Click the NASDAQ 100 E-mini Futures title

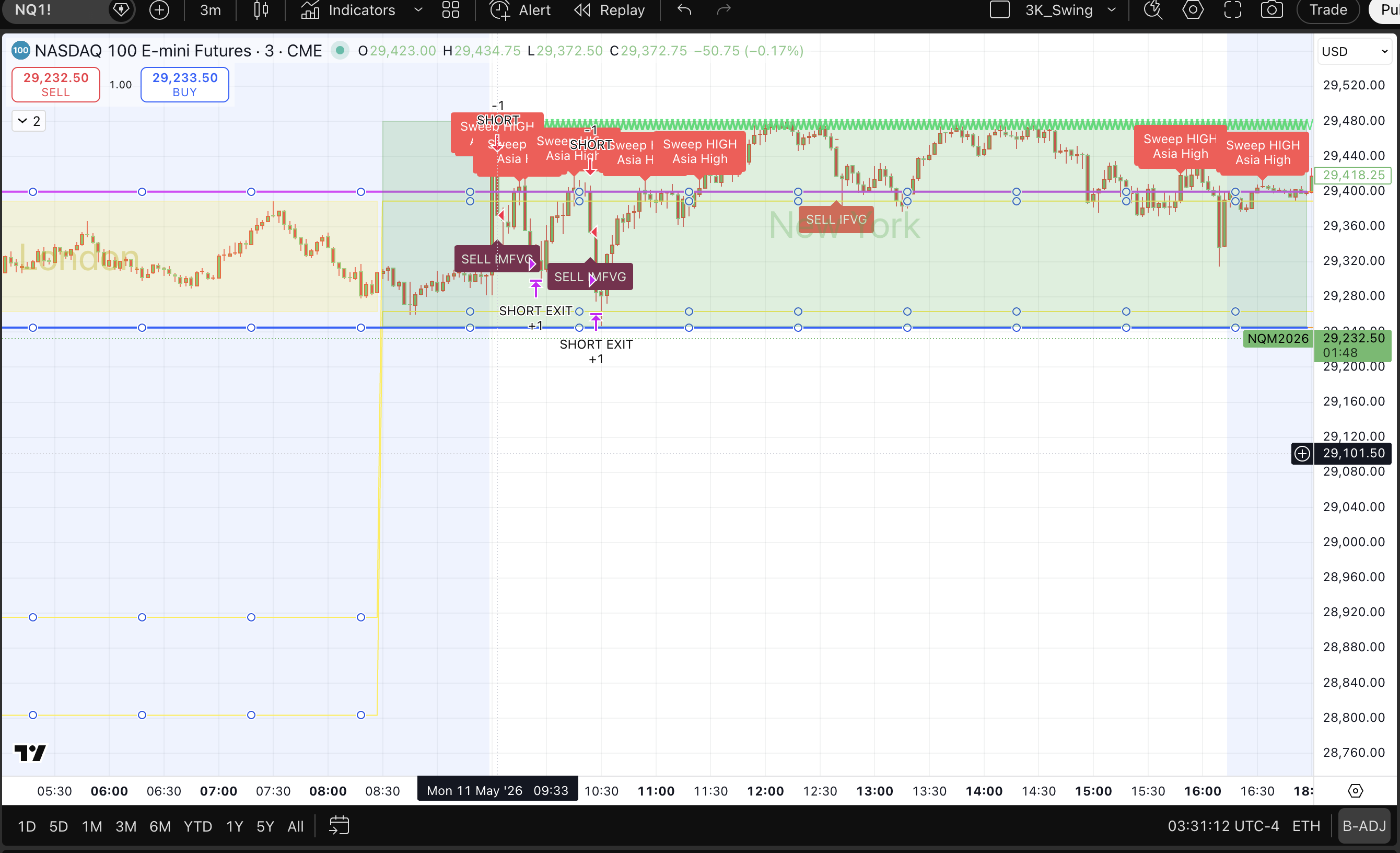[178, 51]
